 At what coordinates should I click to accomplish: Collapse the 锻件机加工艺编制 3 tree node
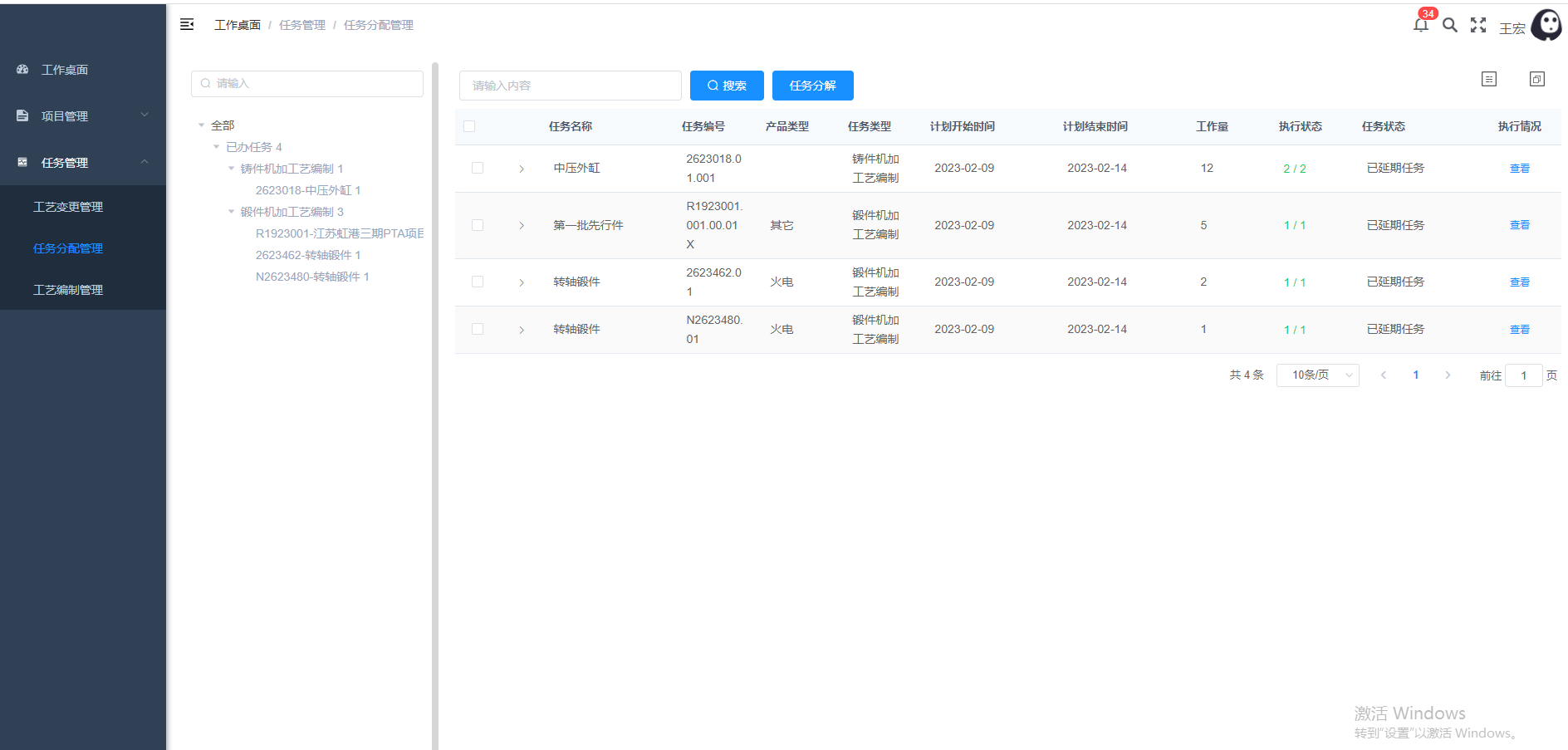point(231,212)
